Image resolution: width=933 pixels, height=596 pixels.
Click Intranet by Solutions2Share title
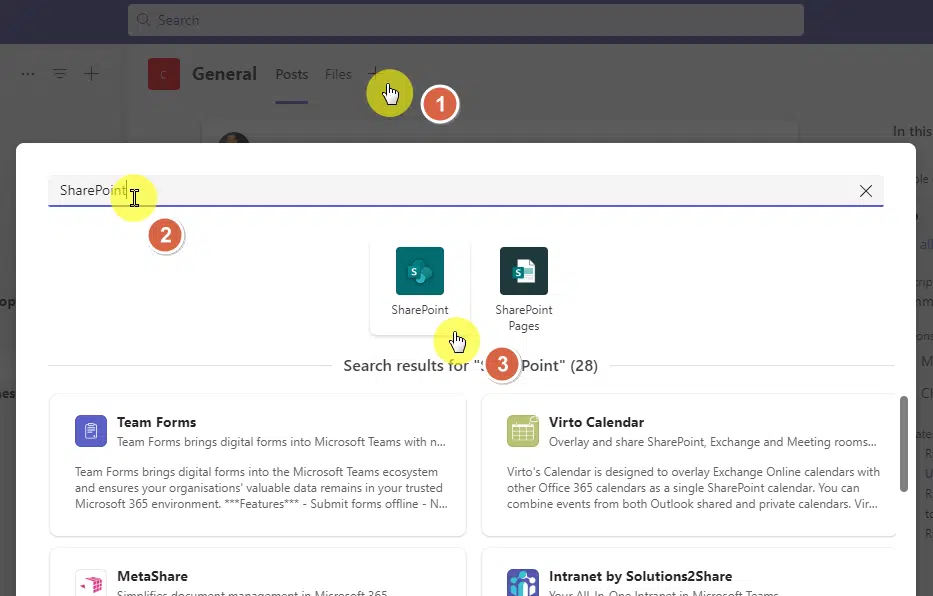pos(640,576)
